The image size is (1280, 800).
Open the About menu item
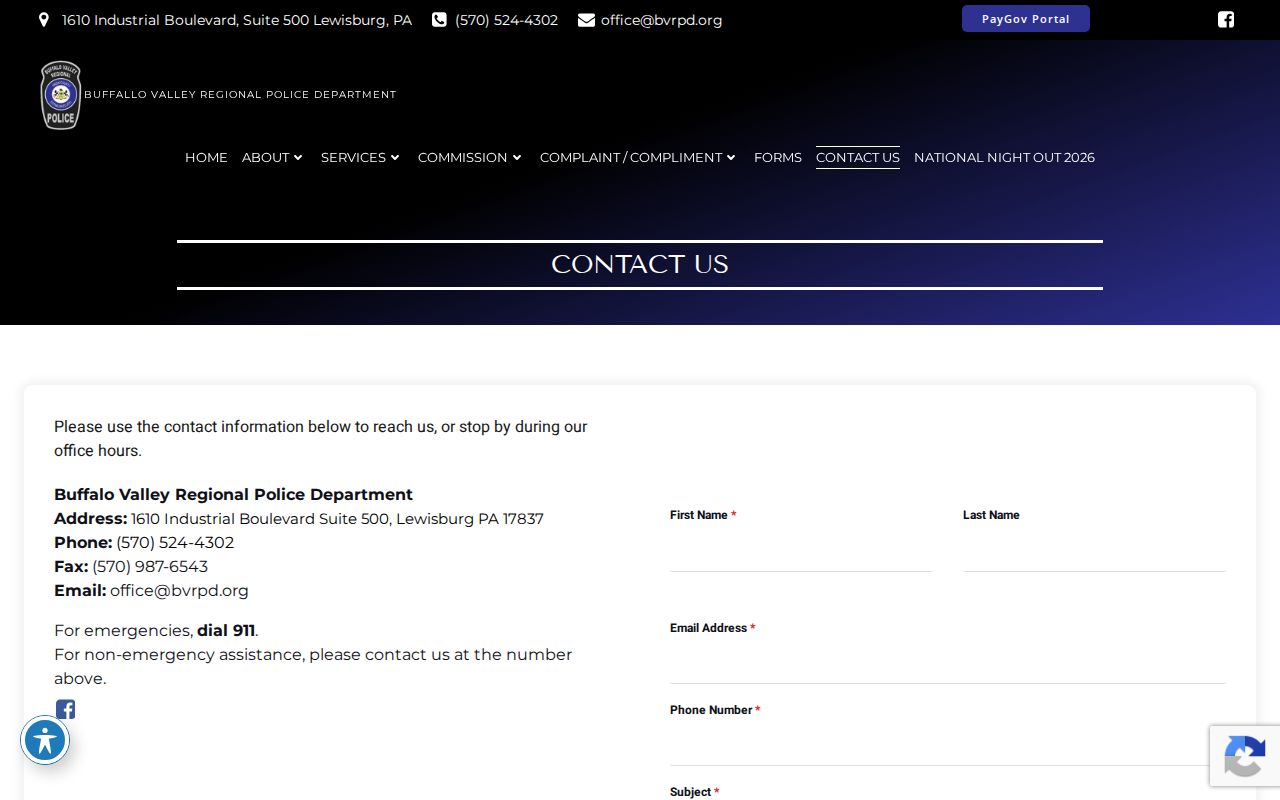[266, 158]
